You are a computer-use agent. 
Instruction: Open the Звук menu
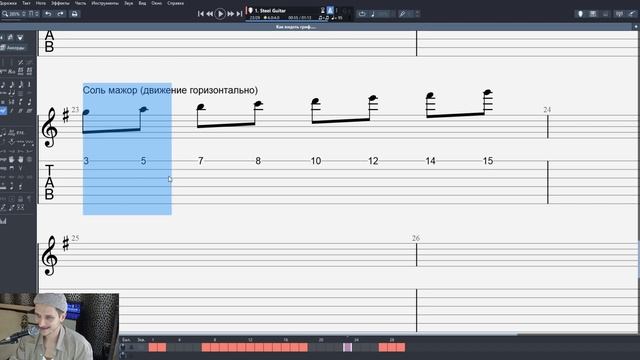pos(129,3)
